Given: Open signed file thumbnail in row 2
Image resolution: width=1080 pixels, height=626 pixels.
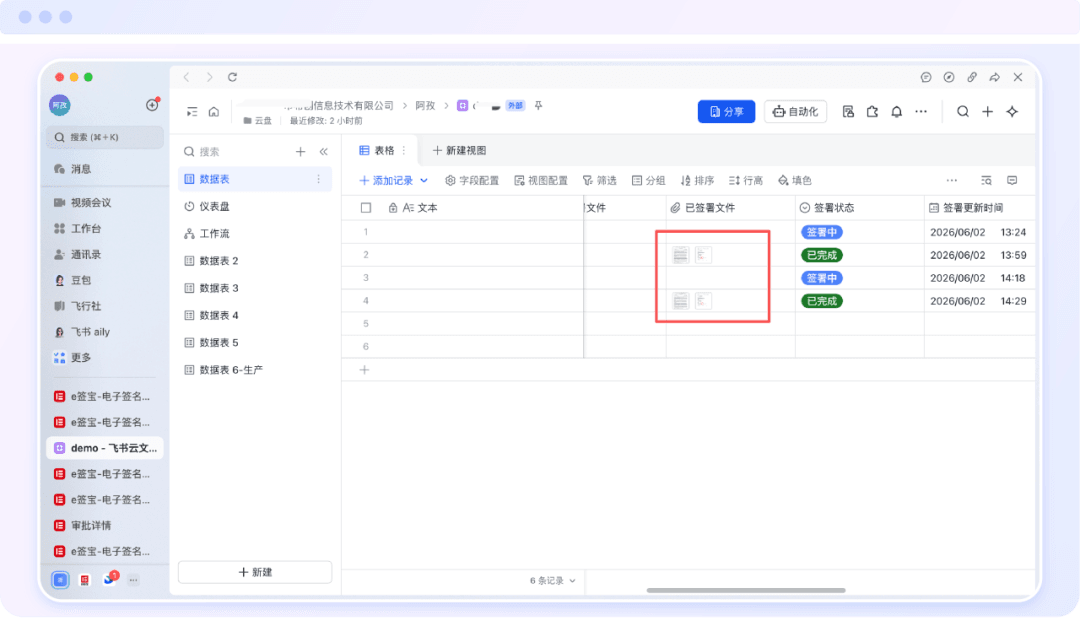Looking at the screenshot, I should [681, 255].
